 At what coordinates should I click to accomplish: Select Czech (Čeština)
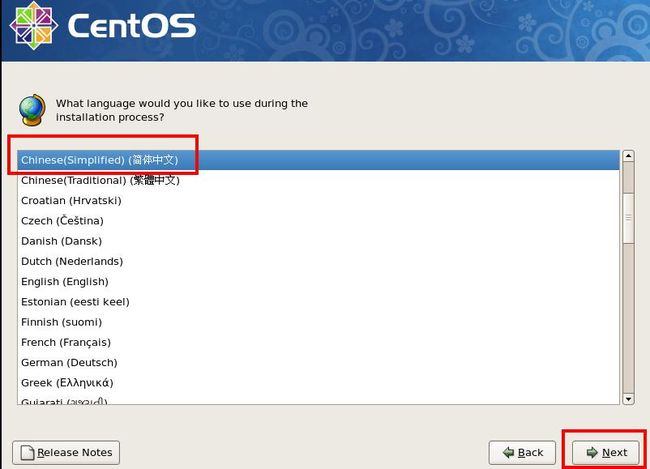point(318,221)
